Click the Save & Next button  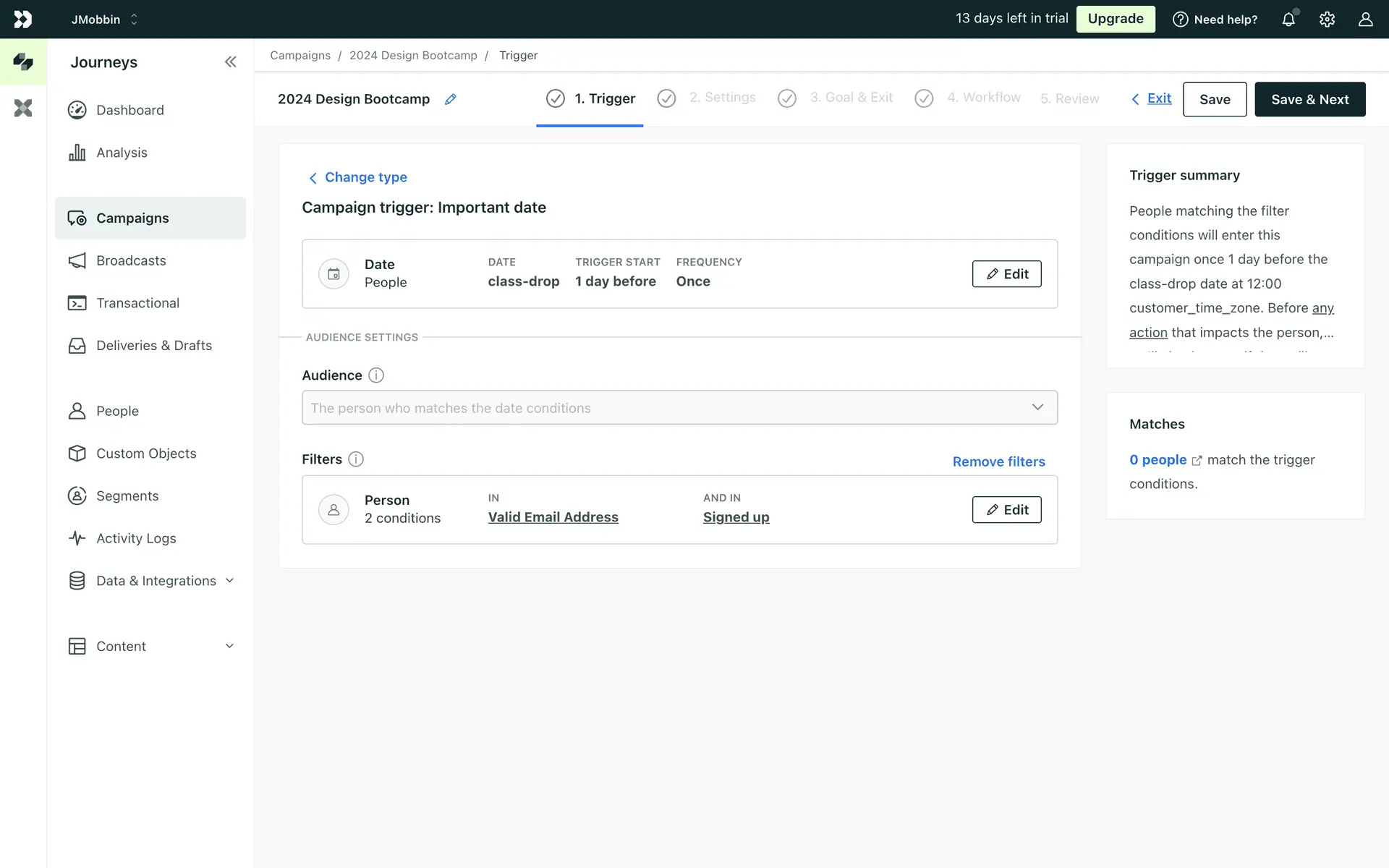pyautogui.click(x=1309, y=99)
